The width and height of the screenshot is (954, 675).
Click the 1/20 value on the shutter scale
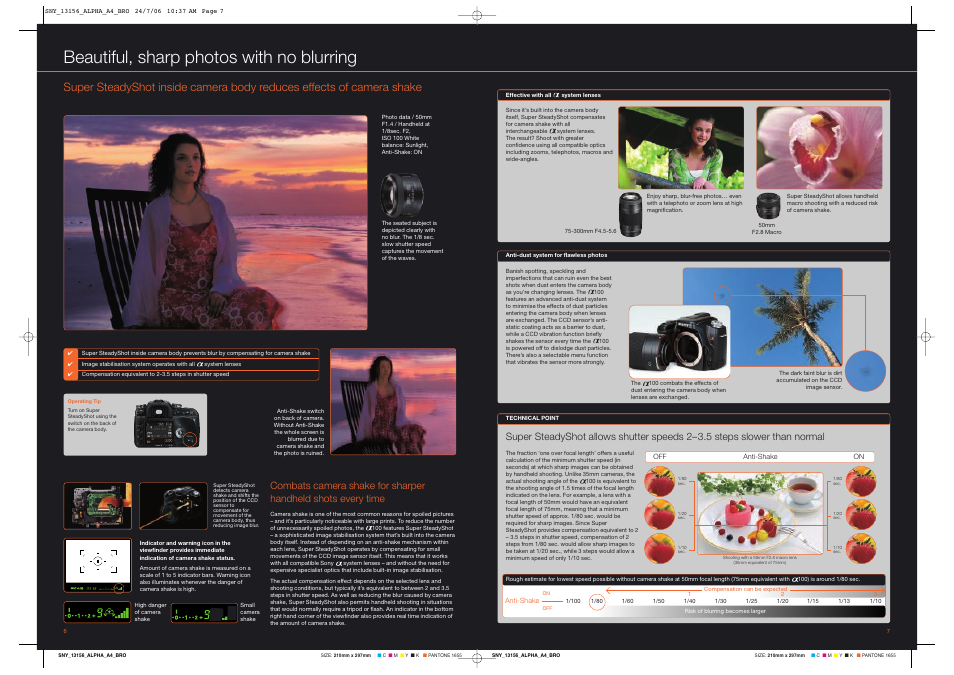pyautogui.click(x=782, y=601)
